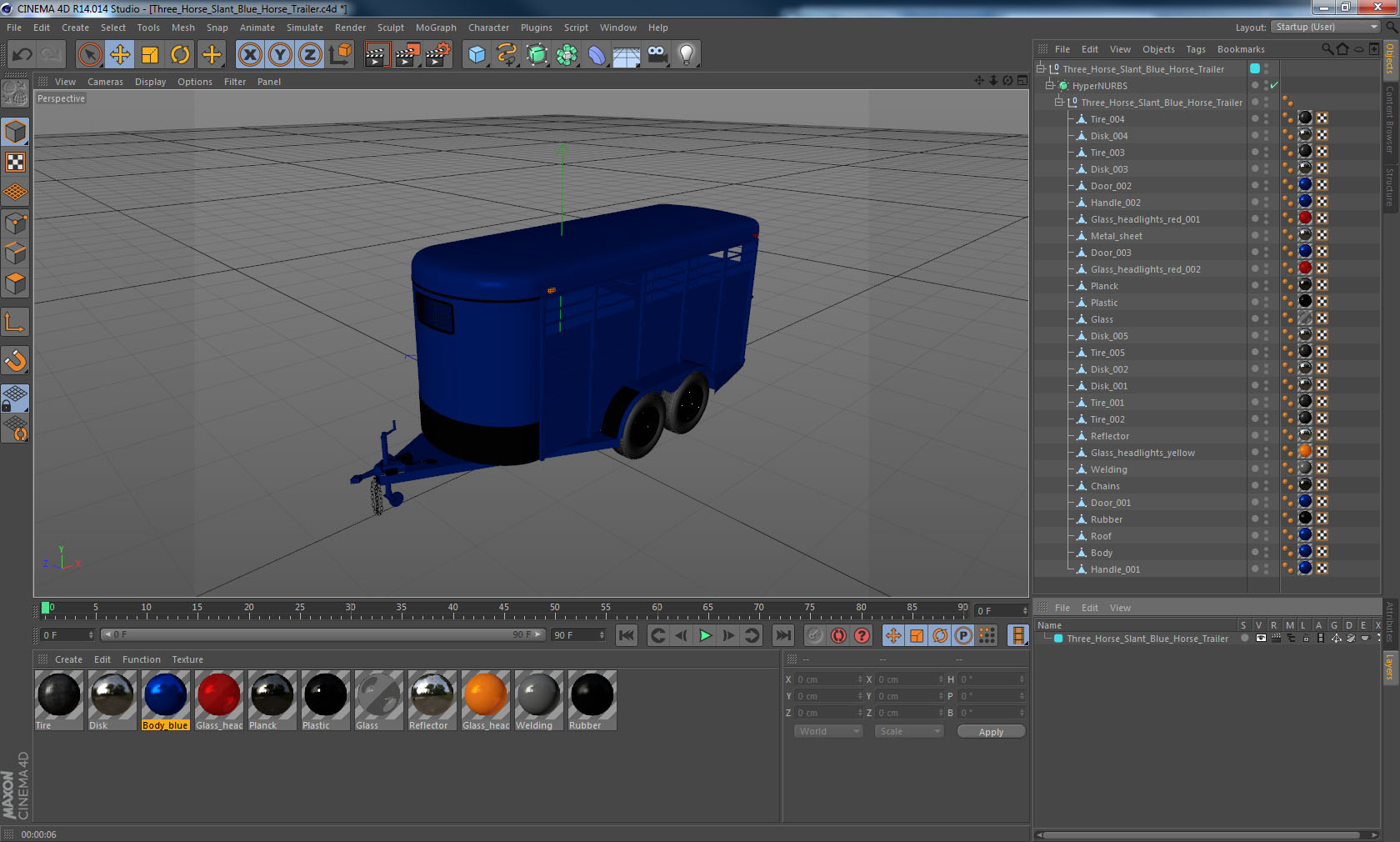Open the Mesh menu
The height and width of the screenshot is (842, 1400).
[182, 28]
